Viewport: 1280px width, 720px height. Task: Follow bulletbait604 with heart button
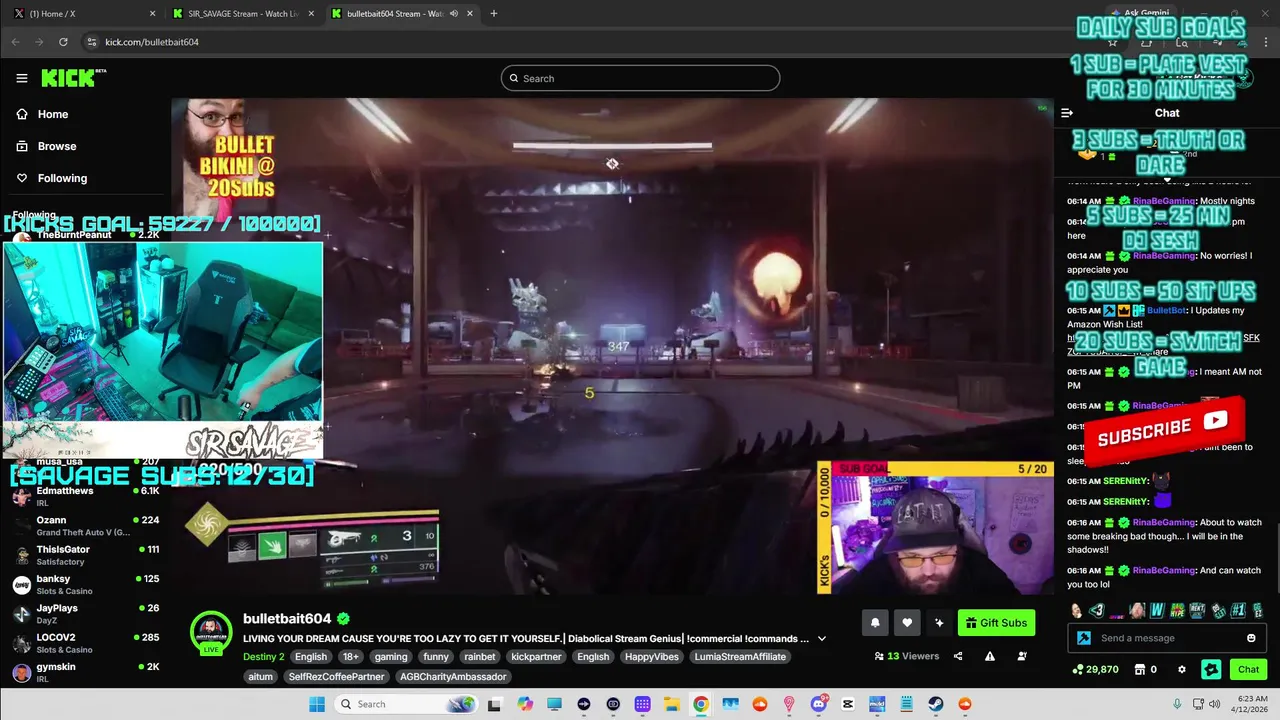(907, 623)
